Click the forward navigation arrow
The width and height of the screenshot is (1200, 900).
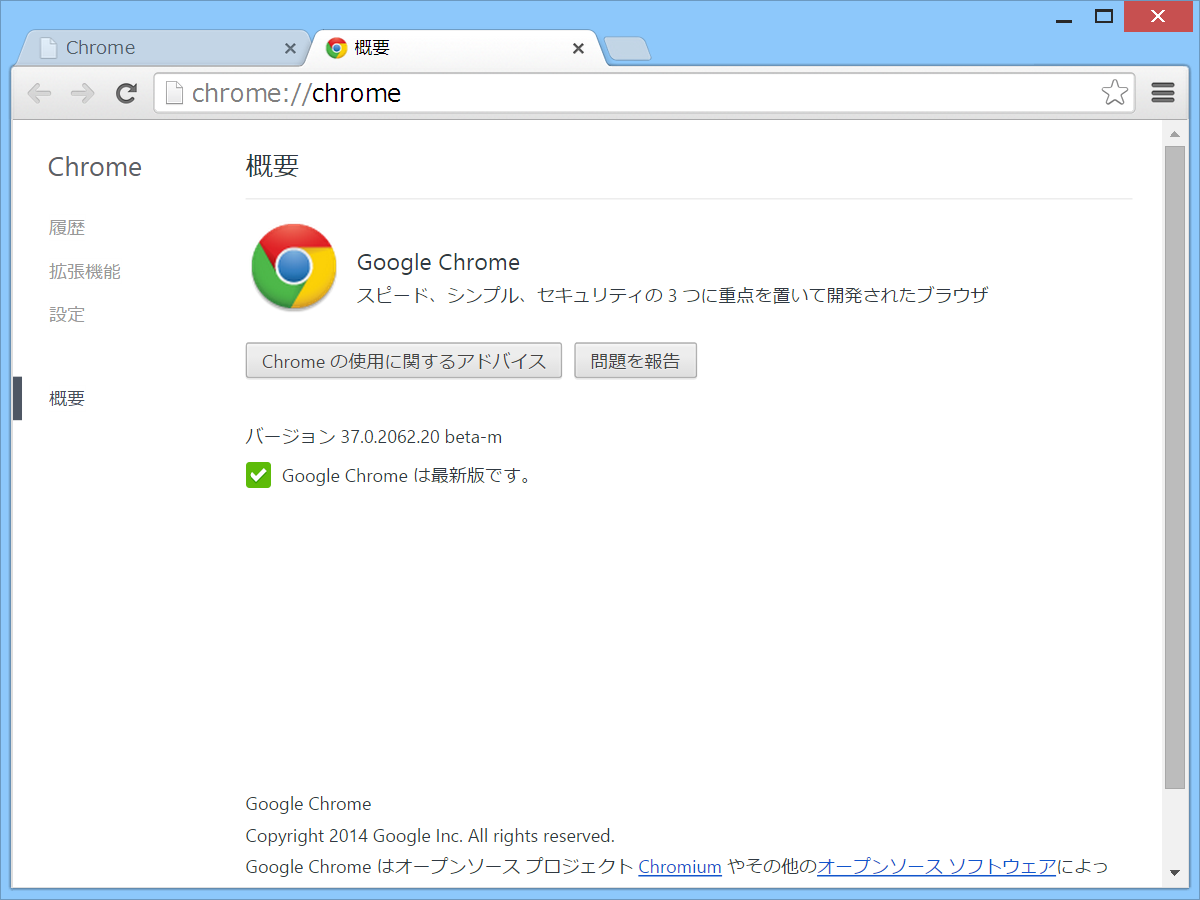coord(81,93)
